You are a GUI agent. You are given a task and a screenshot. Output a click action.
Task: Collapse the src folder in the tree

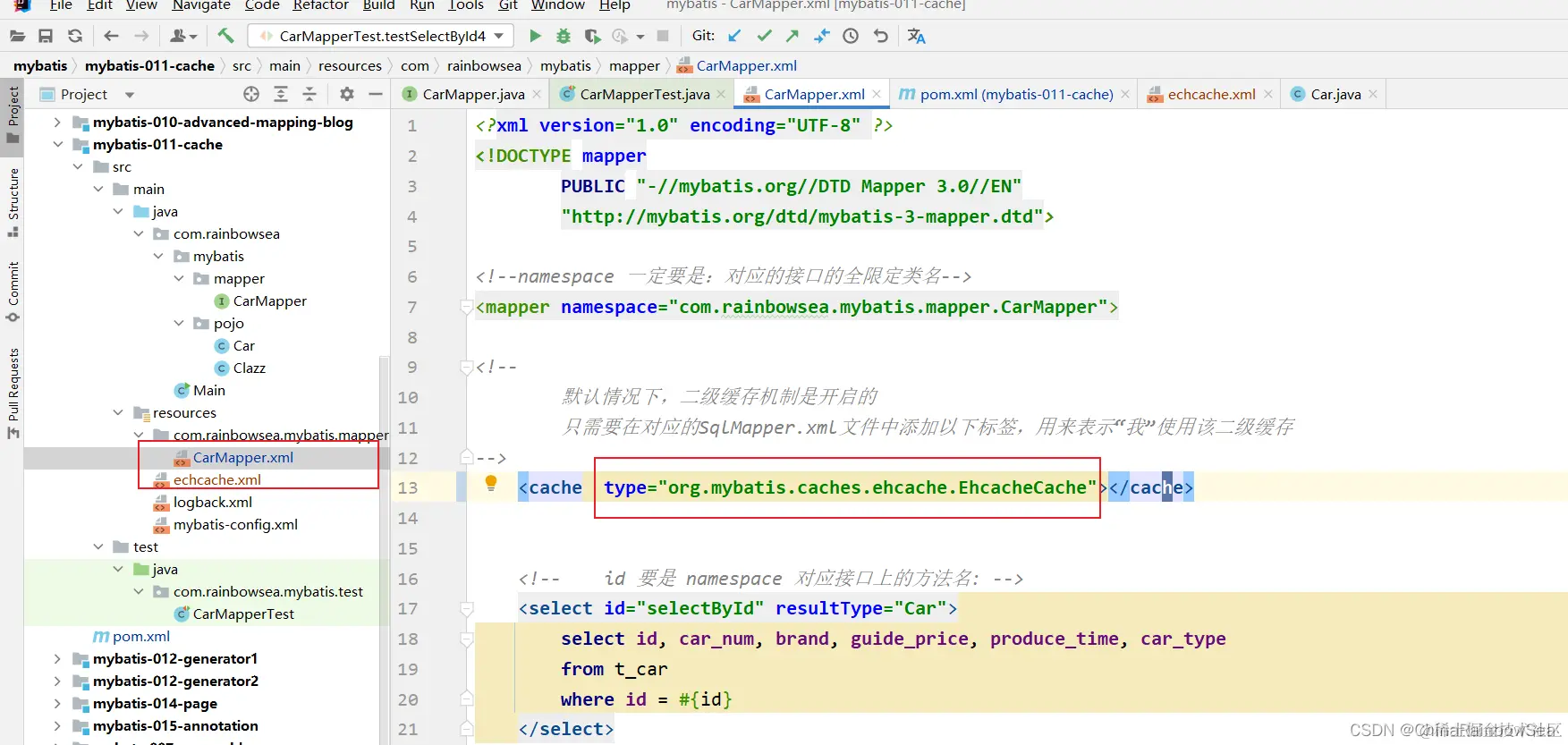tap(78, 166)
